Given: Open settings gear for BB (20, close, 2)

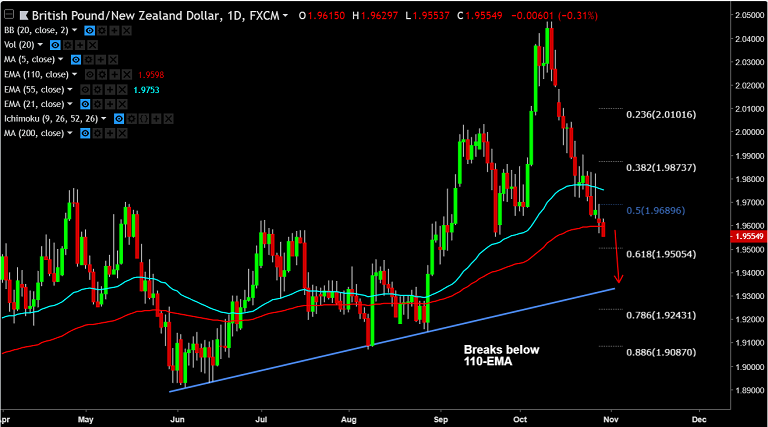Looking at the screenshot, I should [x=102, y=30].
